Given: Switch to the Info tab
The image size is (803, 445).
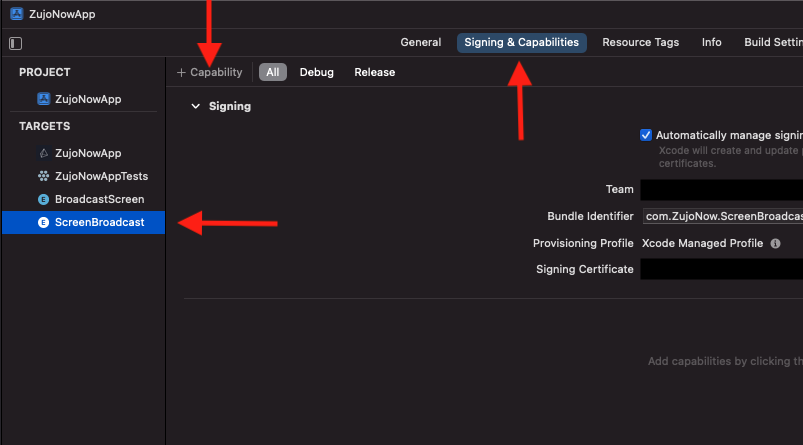Looking at the screenshot, I should [711, 43].
